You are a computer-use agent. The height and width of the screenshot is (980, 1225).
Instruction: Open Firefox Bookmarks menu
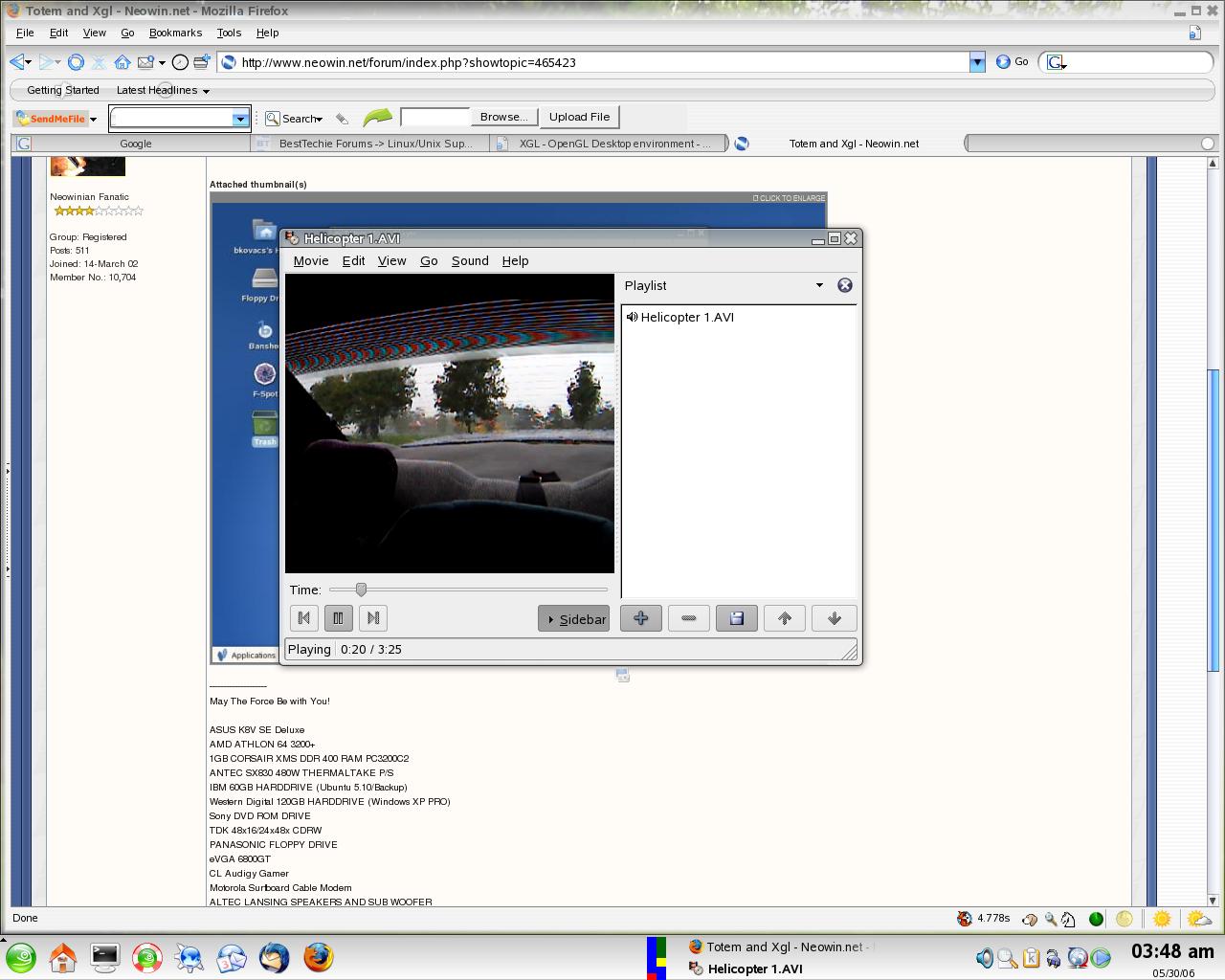pos(175,33)
